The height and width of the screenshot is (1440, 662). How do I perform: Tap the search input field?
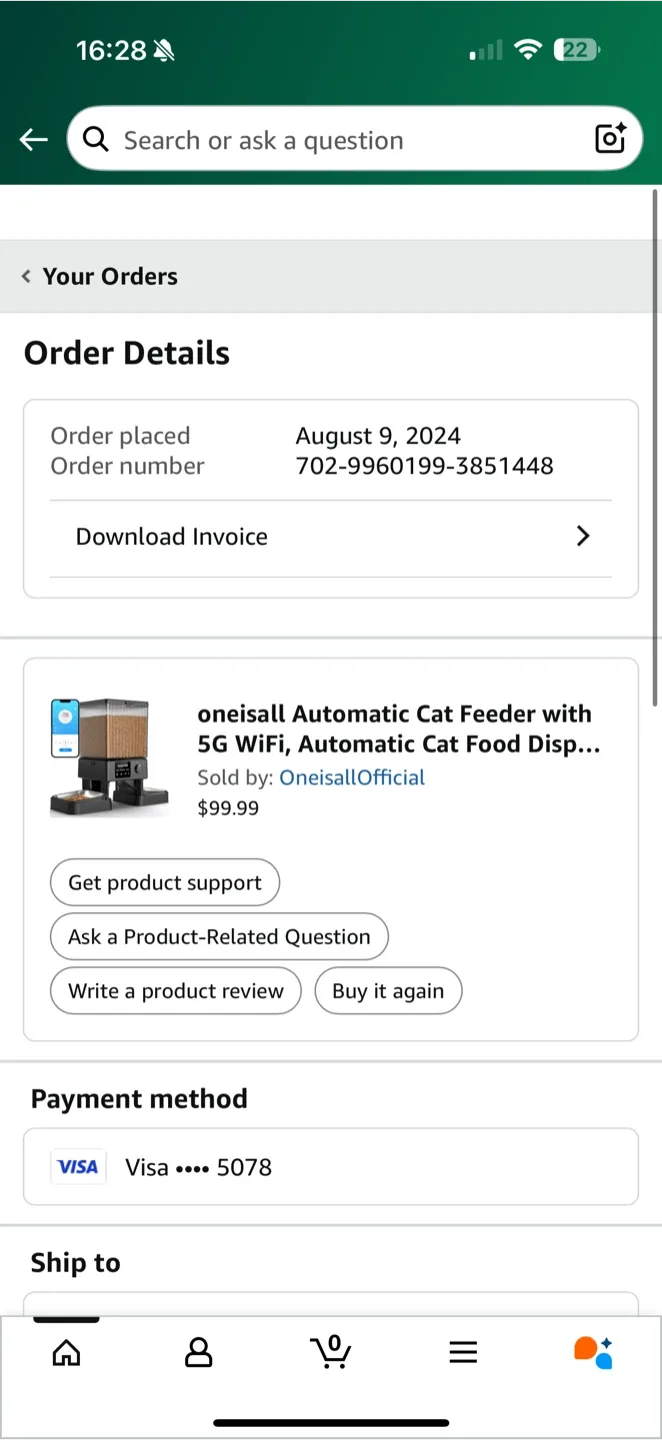[x=300, y=139]
